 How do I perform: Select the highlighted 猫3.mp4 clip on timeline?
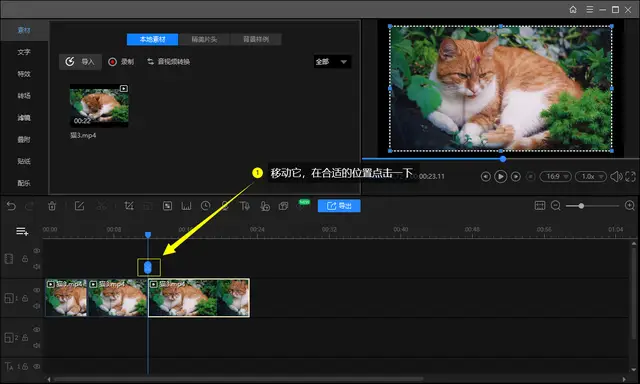(199, 297)
